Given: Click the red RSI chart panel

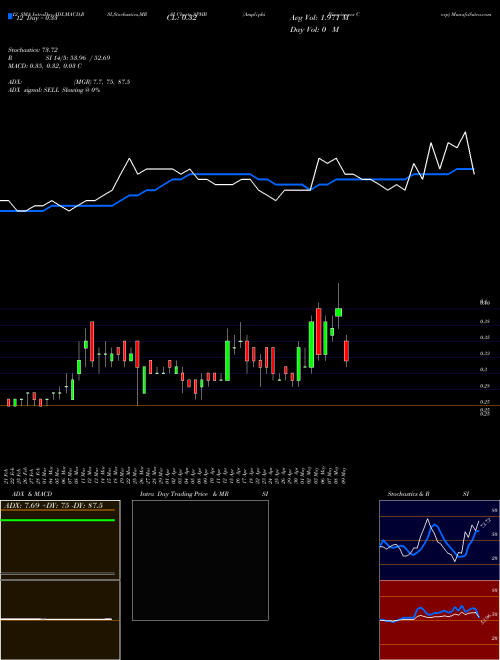Looking at the screenshot, I should click(439, 620).
